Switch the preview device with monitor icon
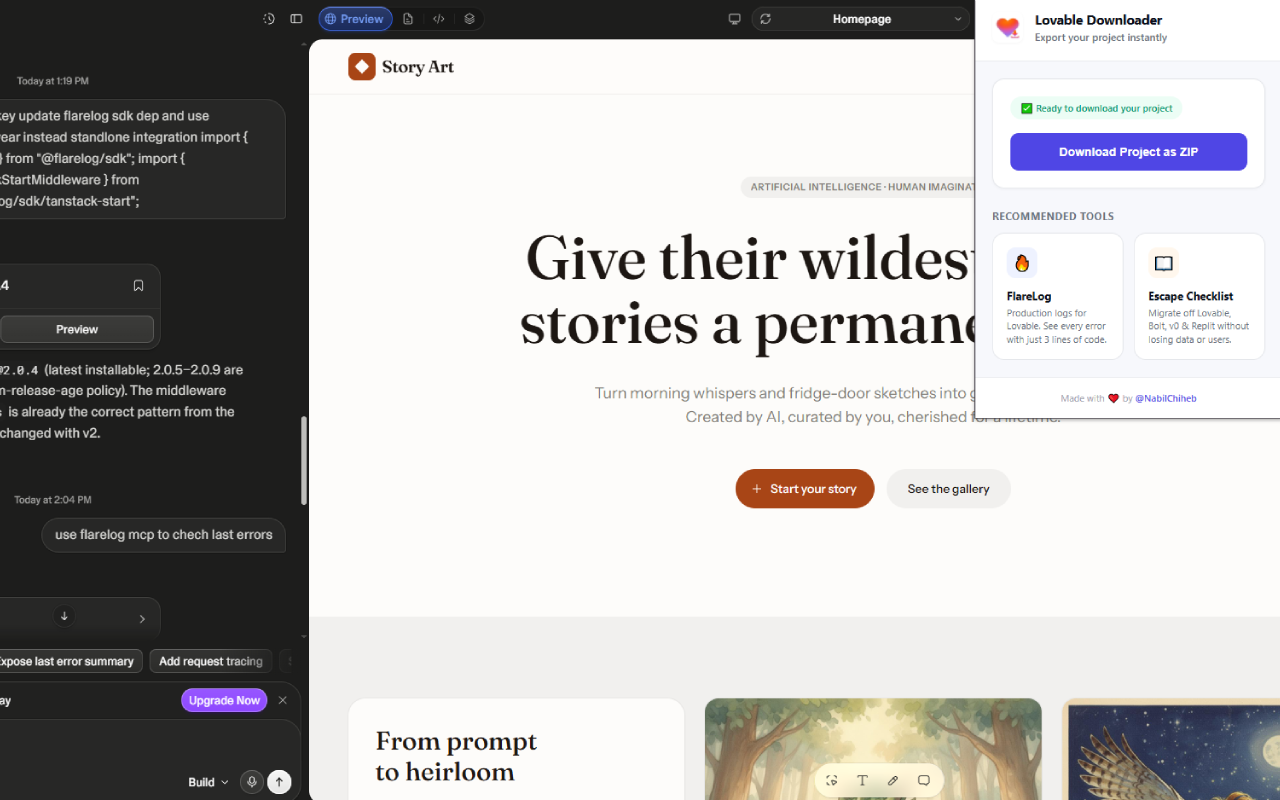 coord(735,19)
